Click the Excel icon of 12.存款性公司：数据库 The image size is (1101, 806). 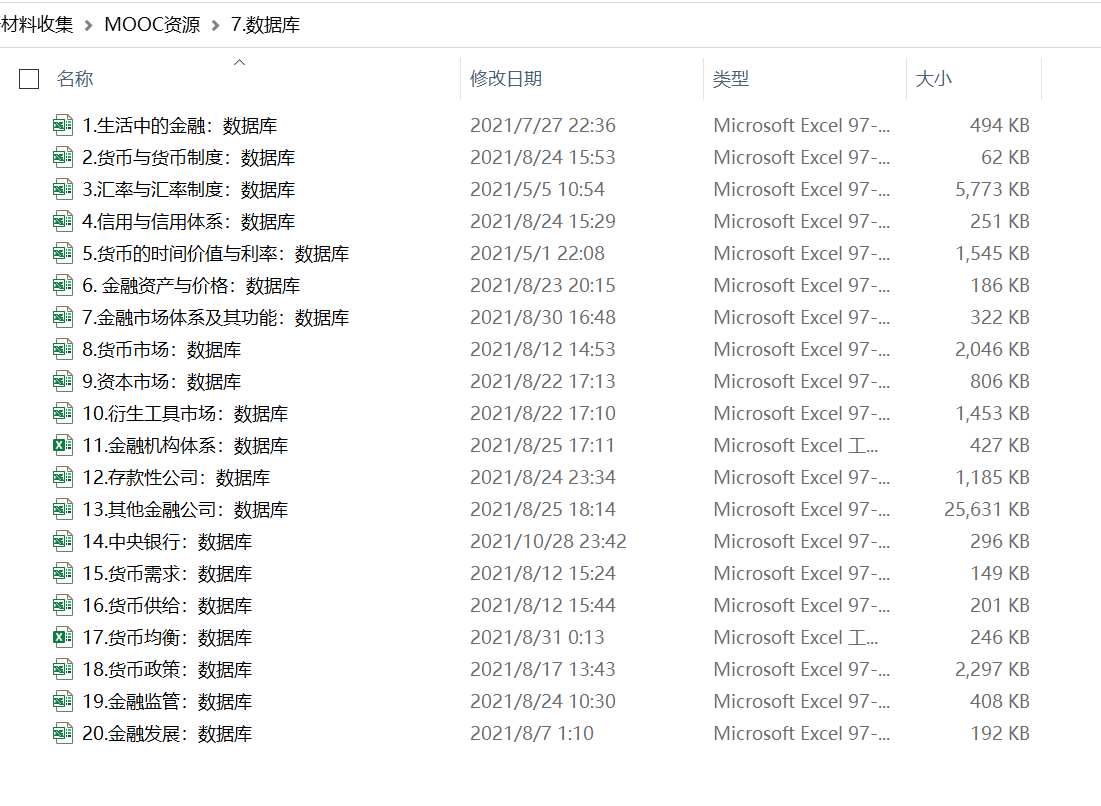pos(62,477)
